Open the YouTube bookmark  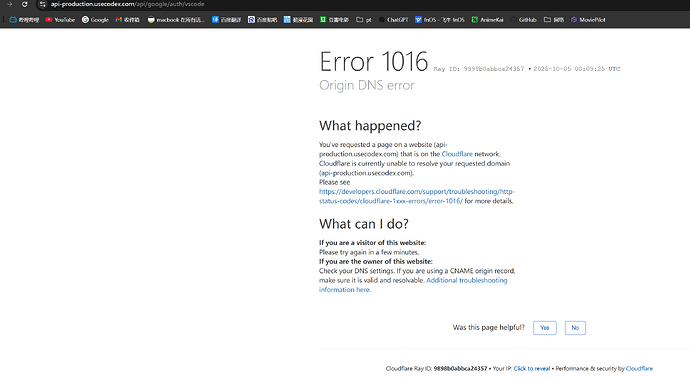tap(60, 20)
